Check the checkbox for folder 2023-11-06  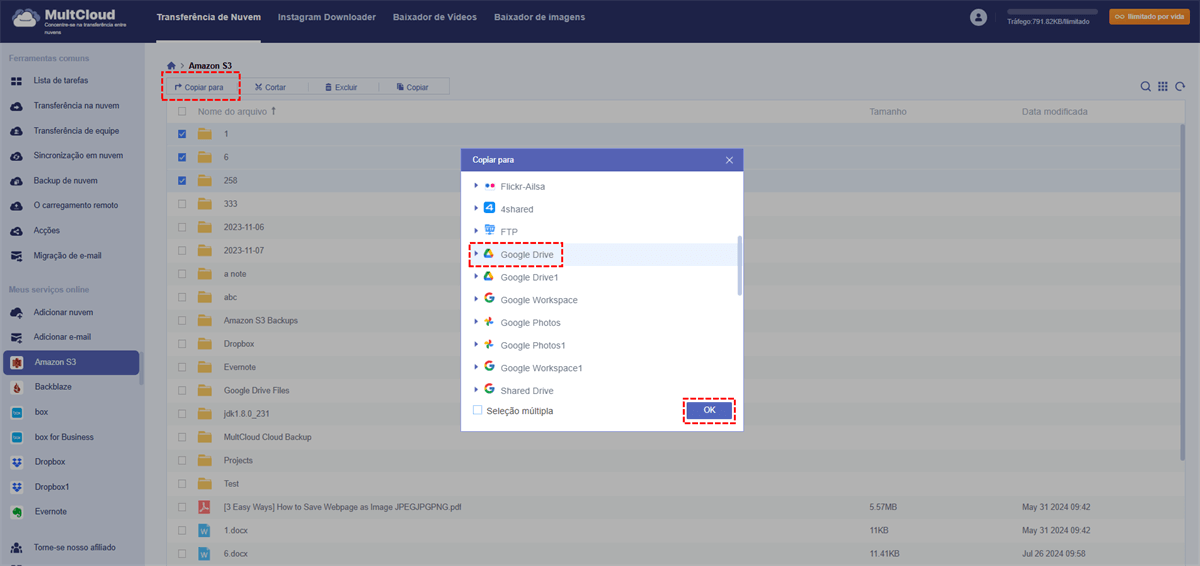[x=182, y=227]
